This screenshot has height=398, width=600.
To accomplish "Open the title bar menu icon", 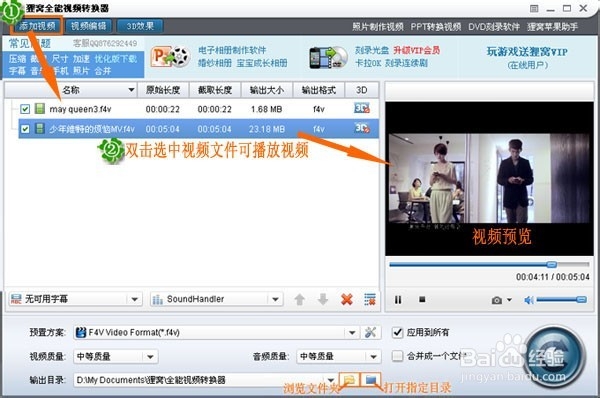I will (x=534, y=9).
